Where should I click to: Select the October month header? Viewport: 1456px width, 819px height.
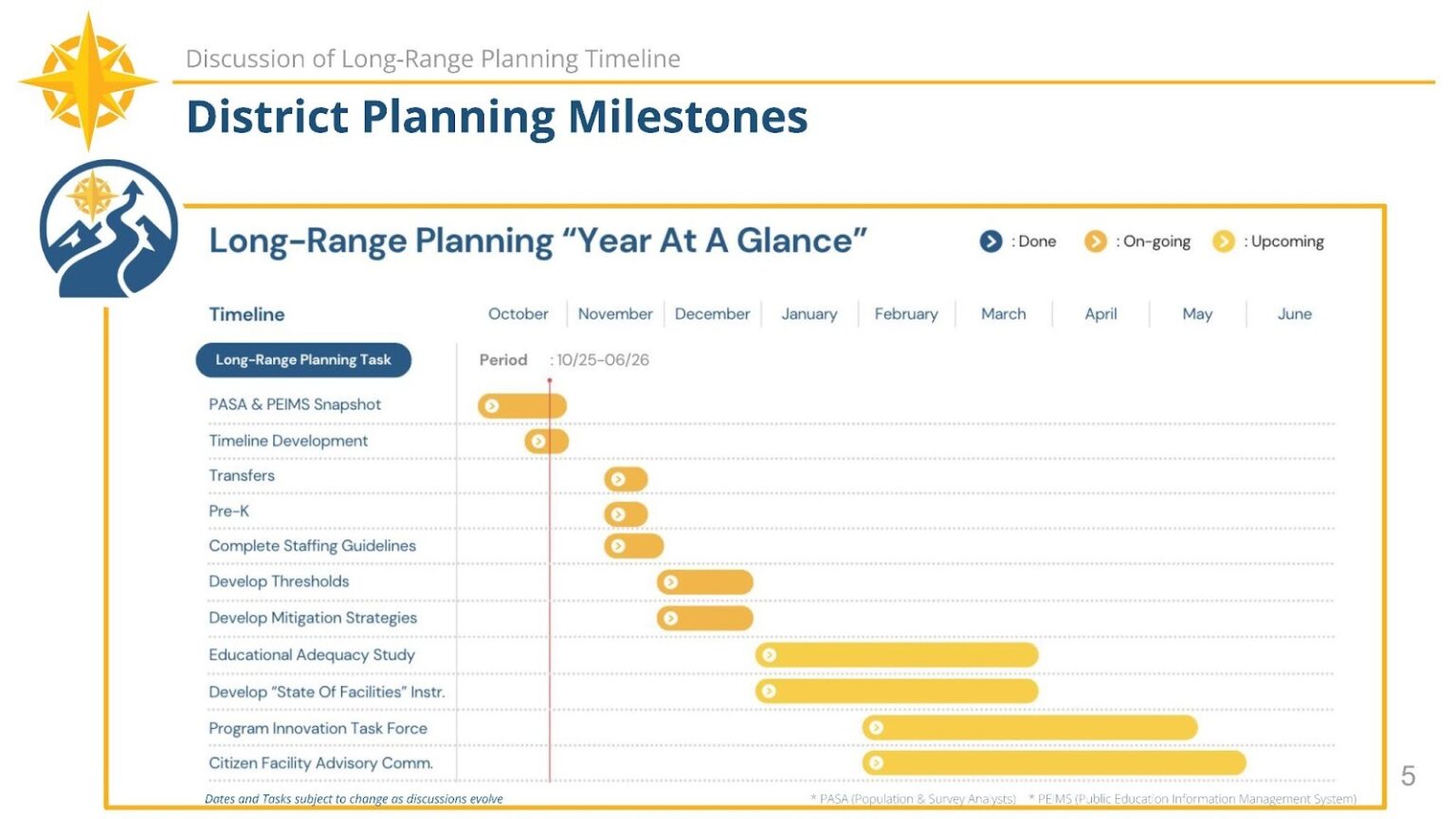coord(518,314)
